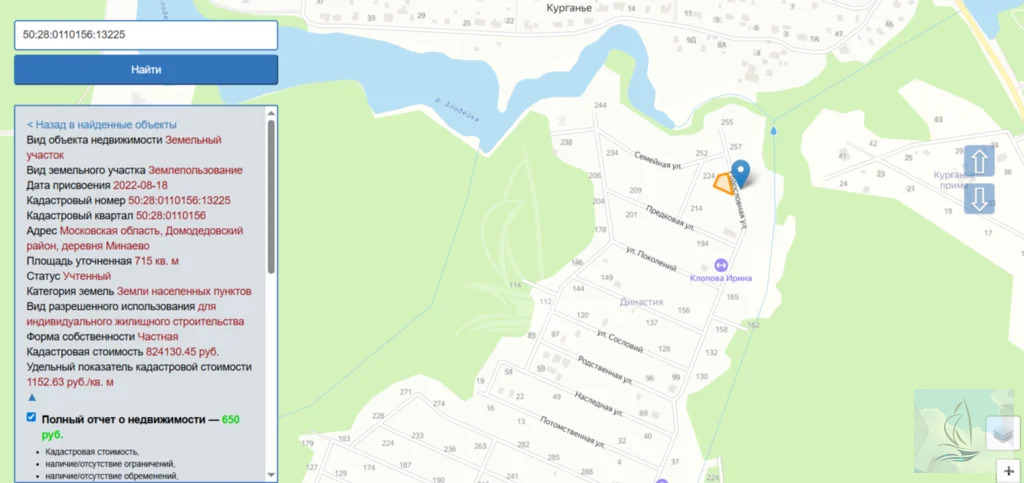Select the orange highlighted land parcel

click(724, 184)
